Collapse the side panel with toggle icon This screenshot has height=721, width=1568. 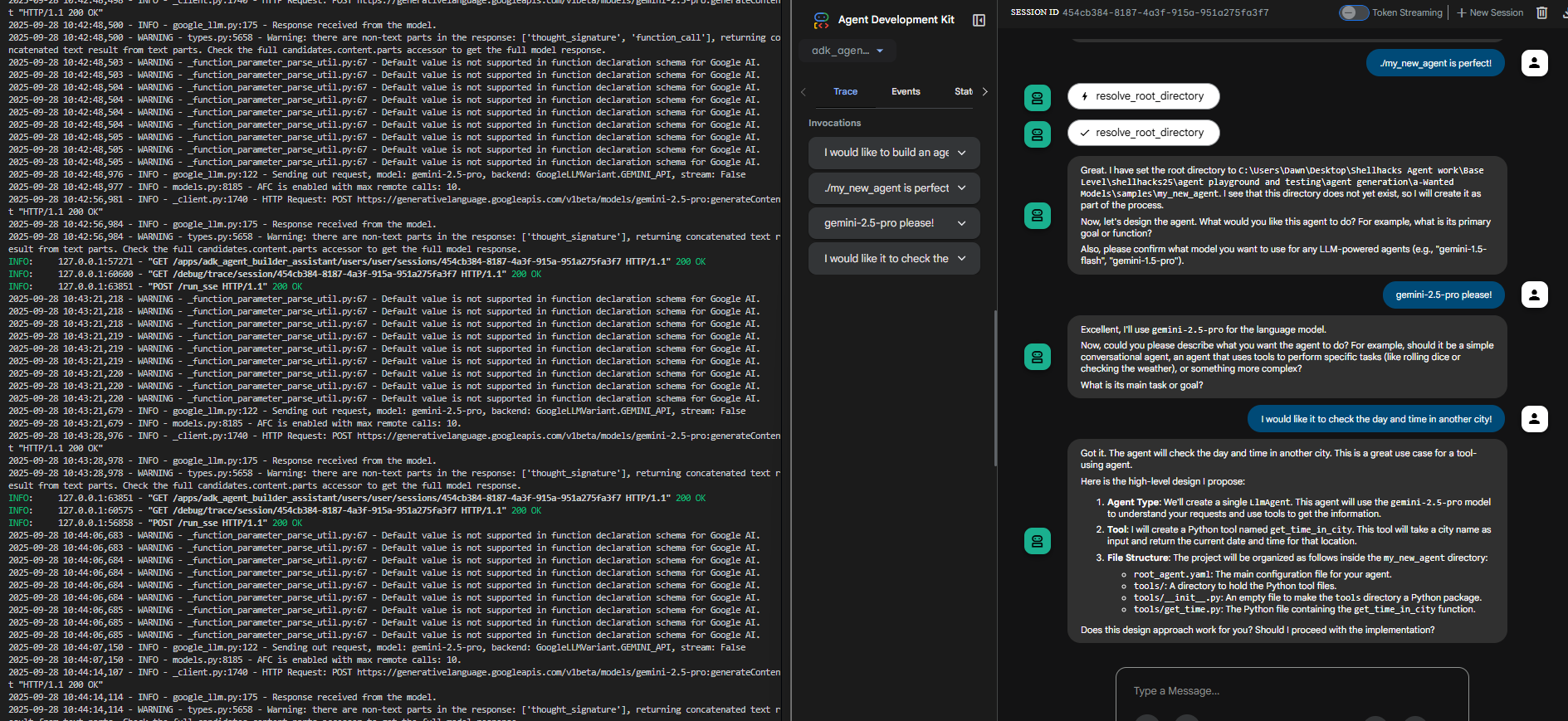pyautogui.click(x=979, y=20)
